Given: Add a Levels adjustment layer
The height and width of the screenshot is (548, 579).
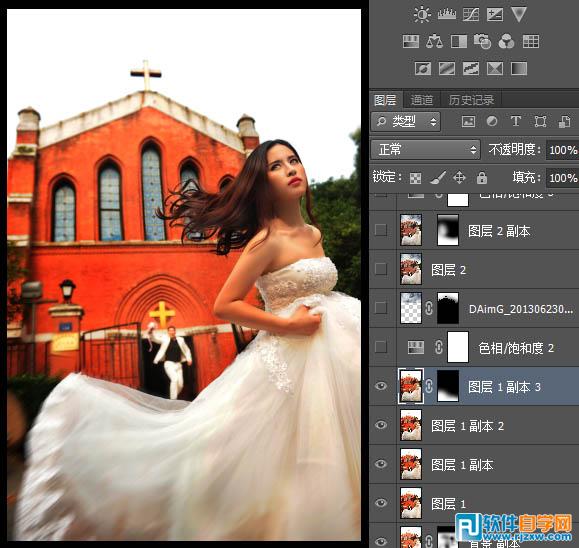Looking at the screenshot, I should (x=446, y=14).
